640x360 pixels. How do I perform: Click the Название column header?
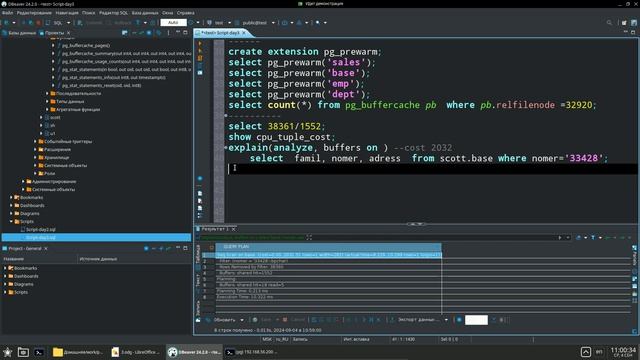point(39,259)
